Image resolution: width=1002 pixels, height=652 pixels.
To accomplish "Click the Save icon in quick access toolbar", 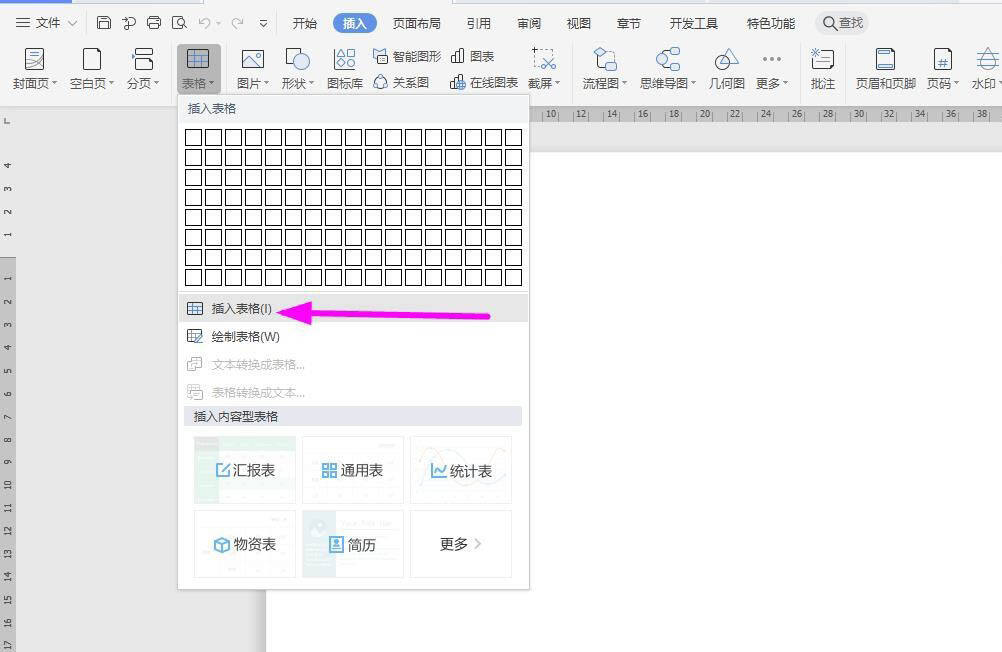I will coord(104,21).
